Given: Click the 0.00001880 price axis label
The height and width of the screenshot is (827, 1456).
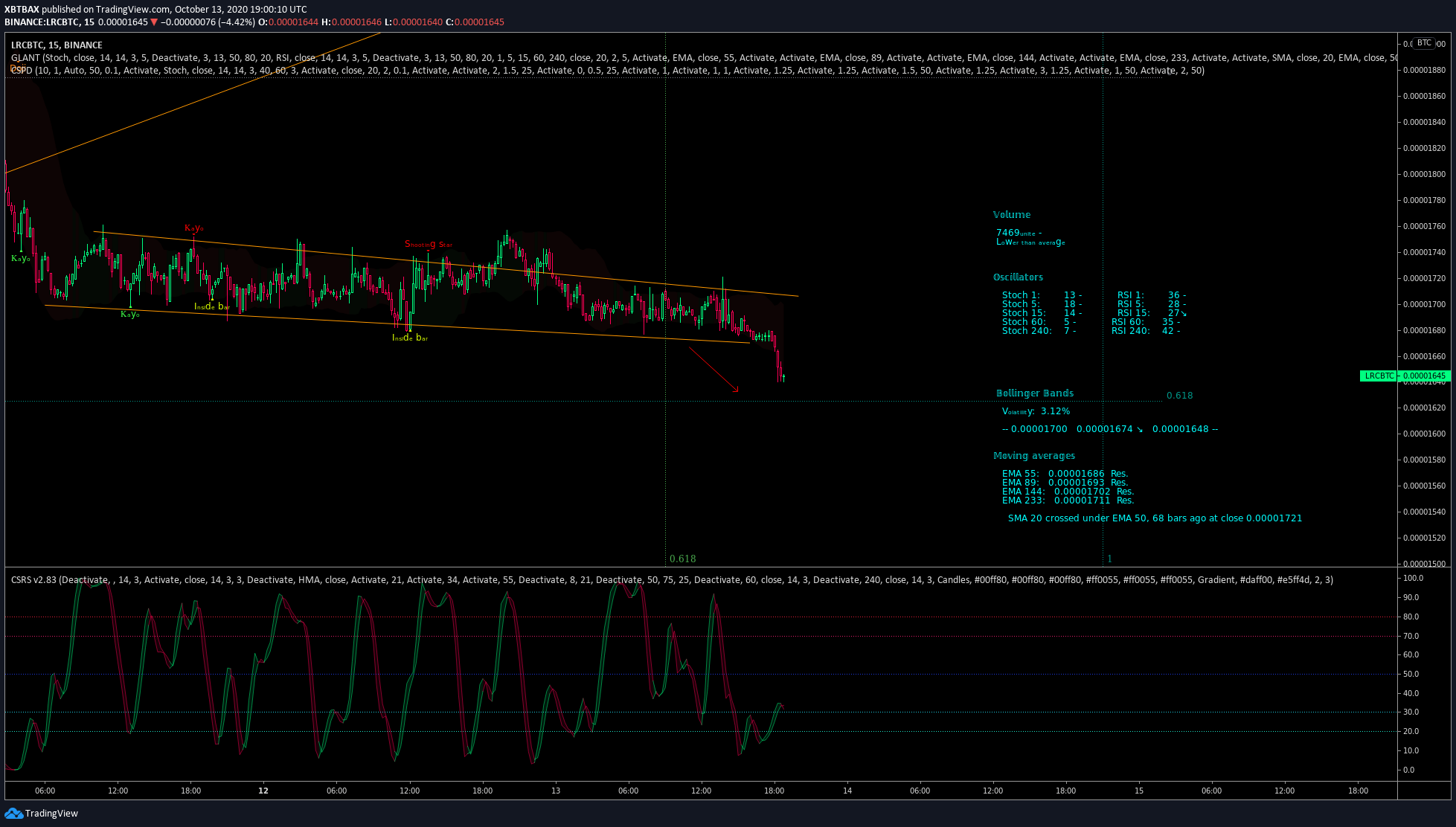Looking at the screenshot, I should point(1424,71).
